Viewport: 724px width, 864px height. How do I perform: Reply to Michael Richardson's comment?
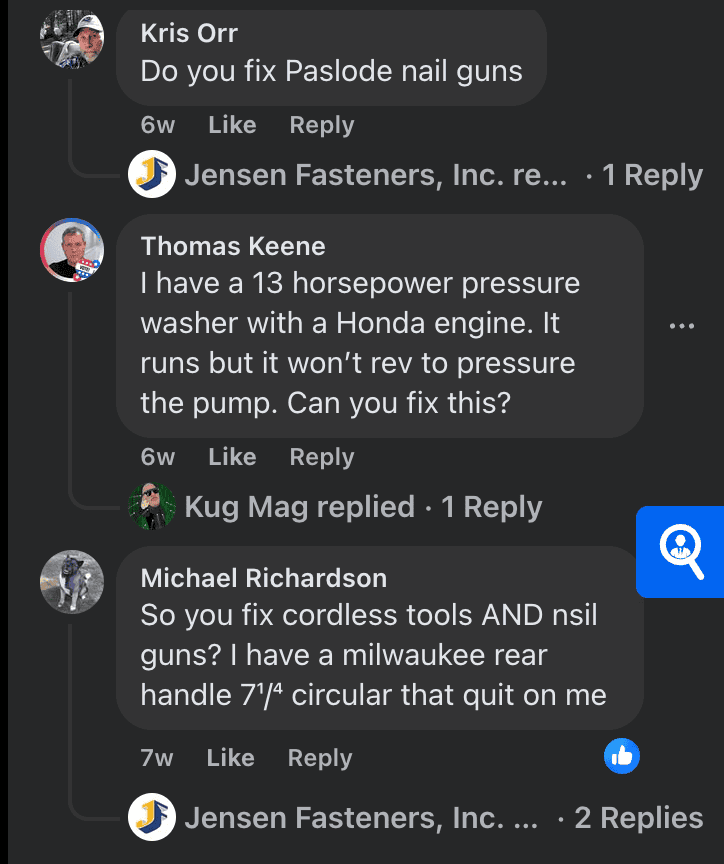319,758
